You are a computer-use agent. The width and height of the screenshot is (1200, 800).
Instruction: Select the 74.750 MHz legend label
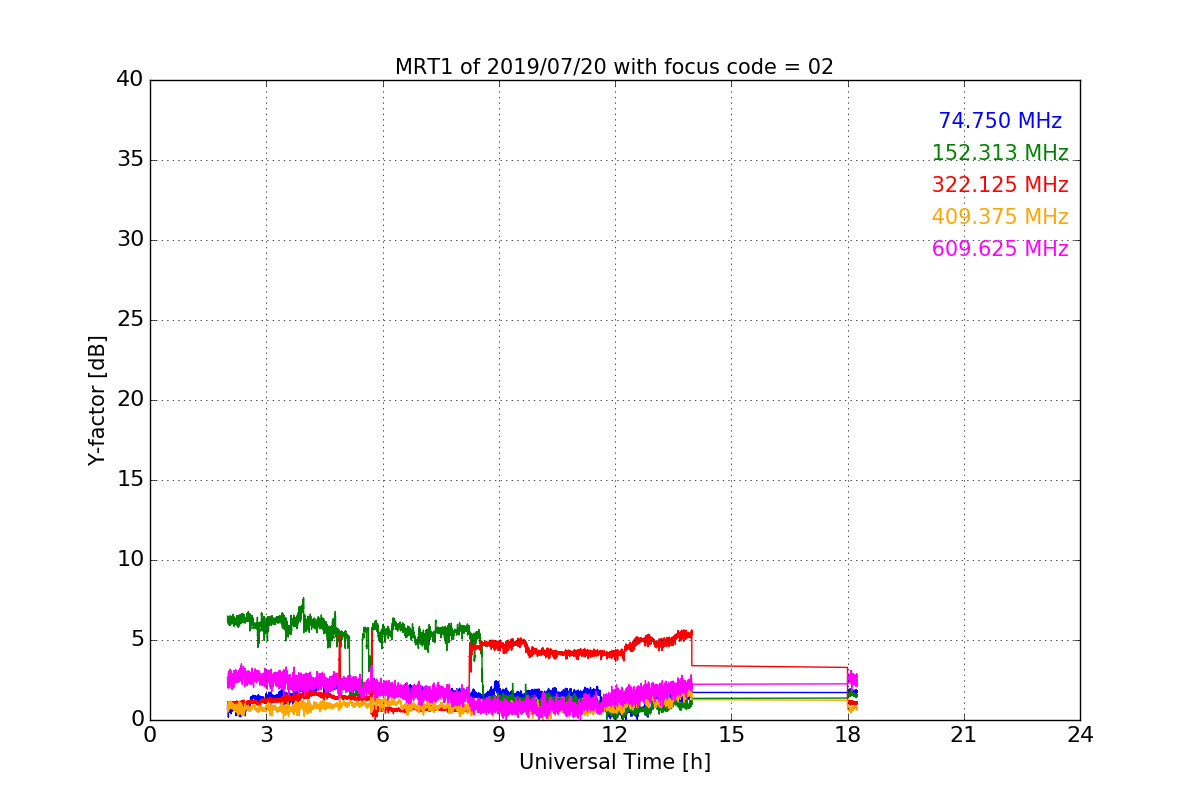(1000, 121)
